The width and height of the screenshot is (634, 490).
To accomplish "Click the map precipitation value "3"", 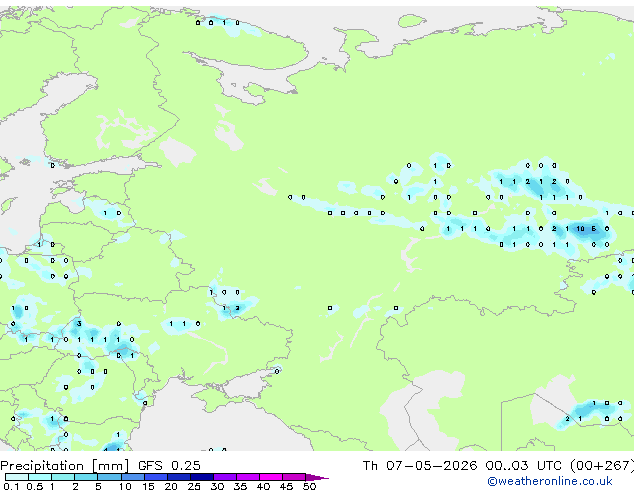I will (79, 323).
